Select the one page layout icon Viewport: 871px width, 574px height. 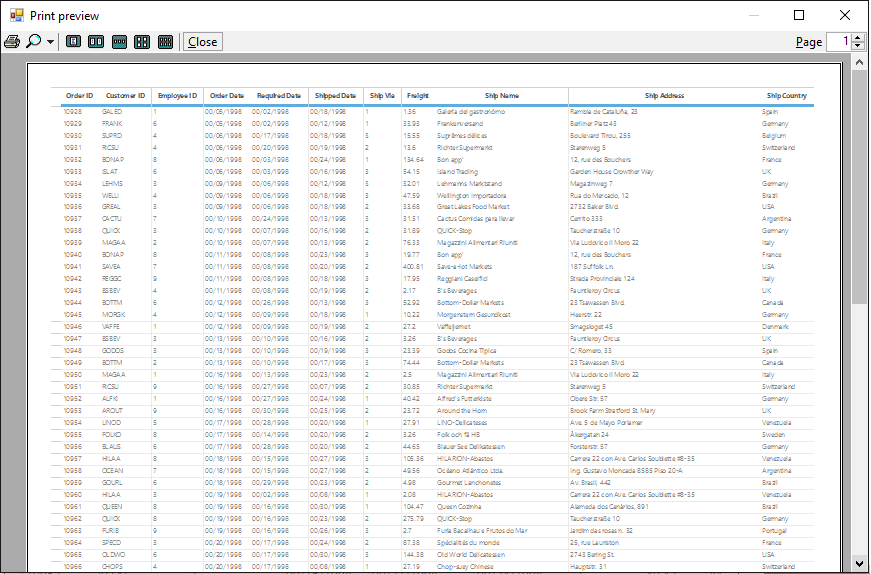73,42
